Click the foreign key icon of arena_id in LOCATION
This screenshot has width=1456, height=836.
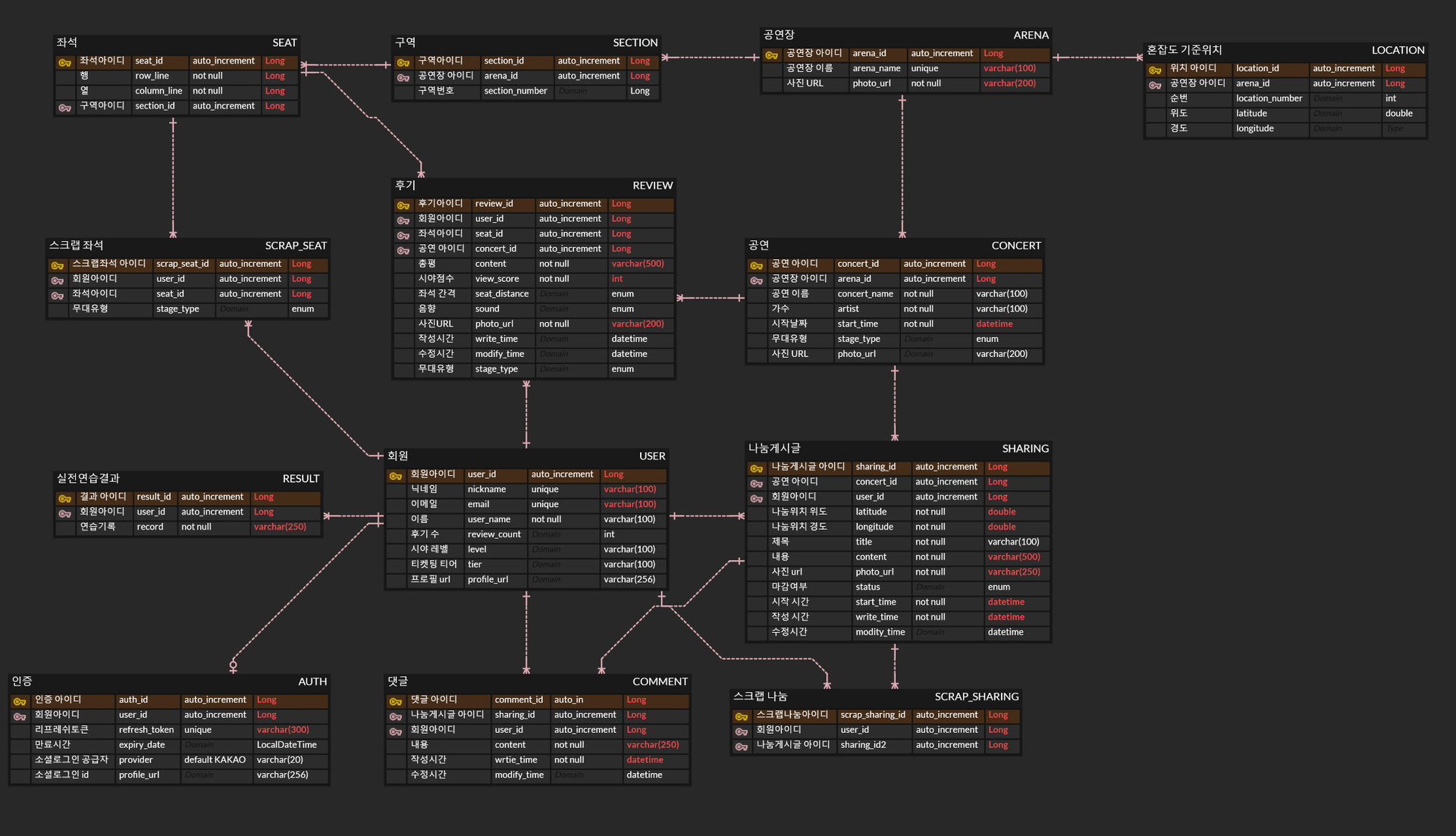1154,85
